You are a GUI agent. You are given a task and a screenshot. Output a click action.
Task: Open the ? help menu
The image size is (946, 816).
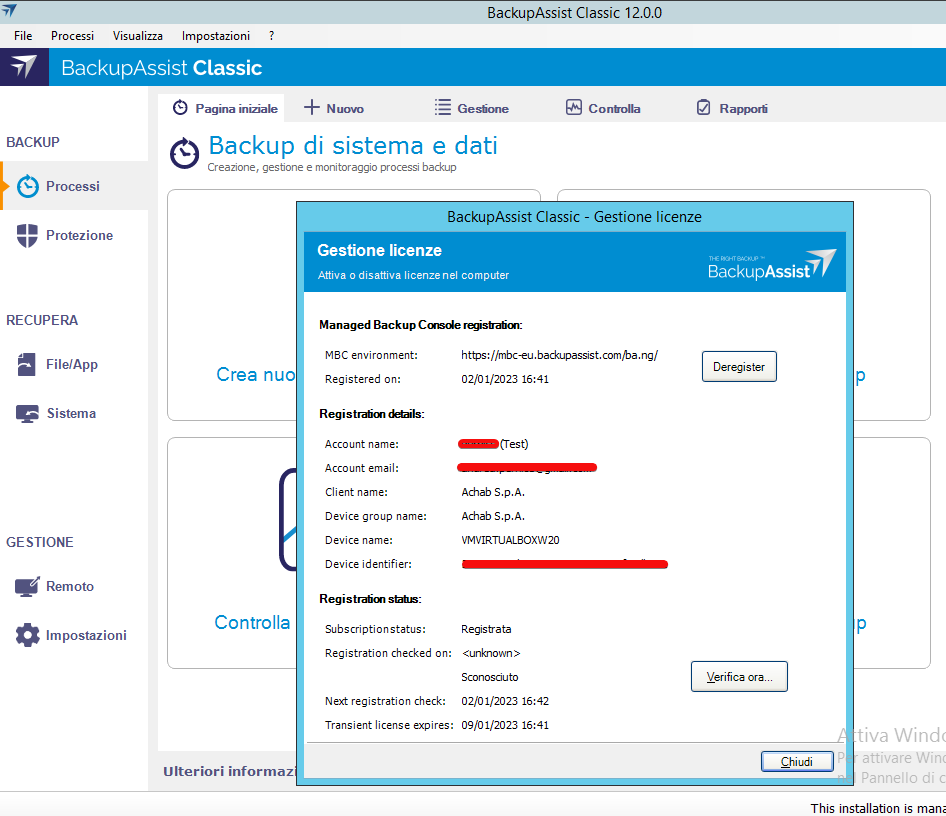[x=272, y=35]
